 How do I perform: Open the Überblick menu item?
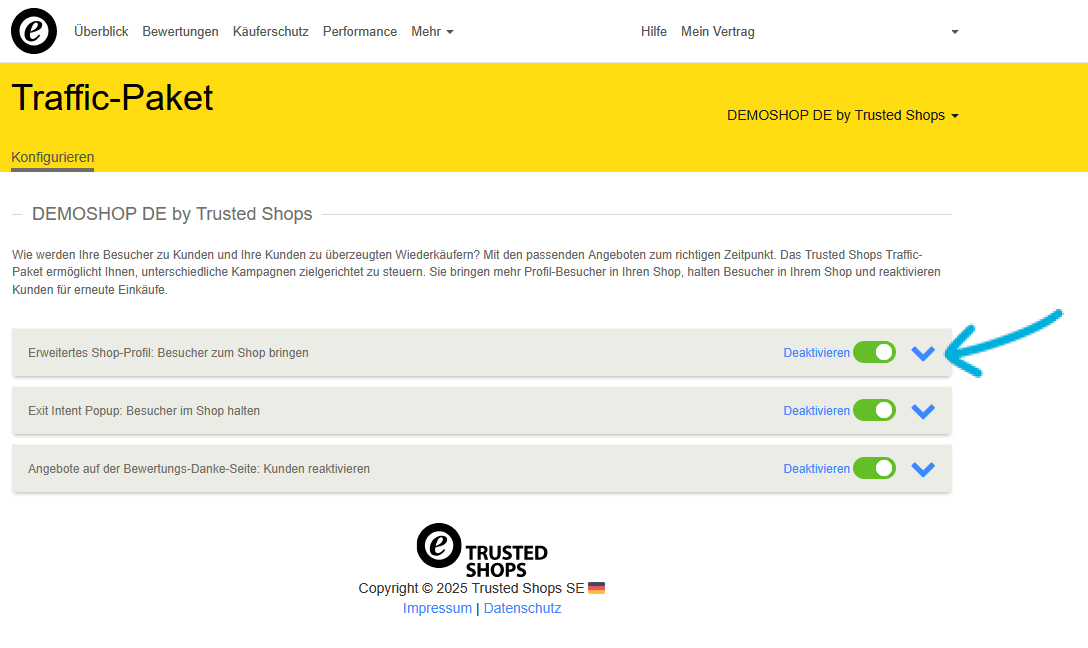(101, 31)
